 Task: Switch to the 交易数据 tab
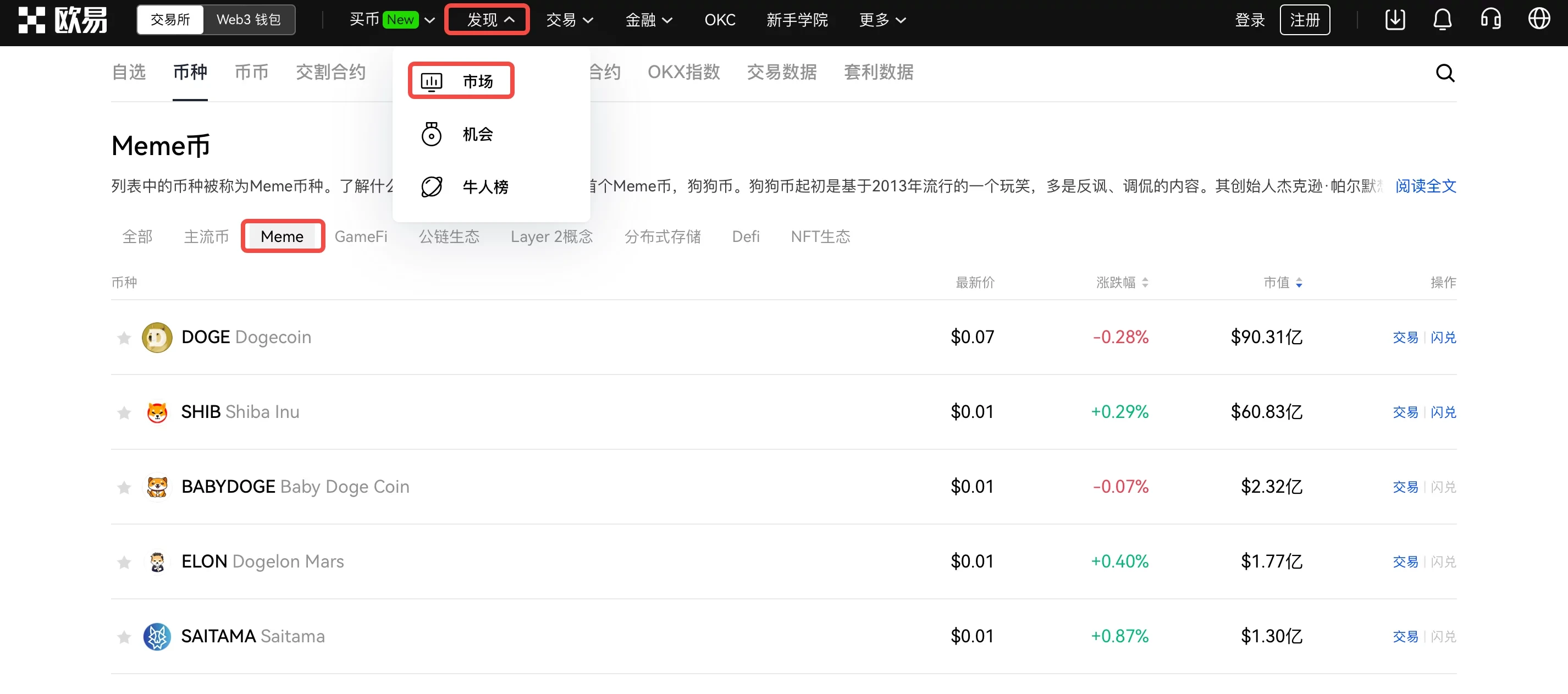pyautogui.click(x=782, y=73)
